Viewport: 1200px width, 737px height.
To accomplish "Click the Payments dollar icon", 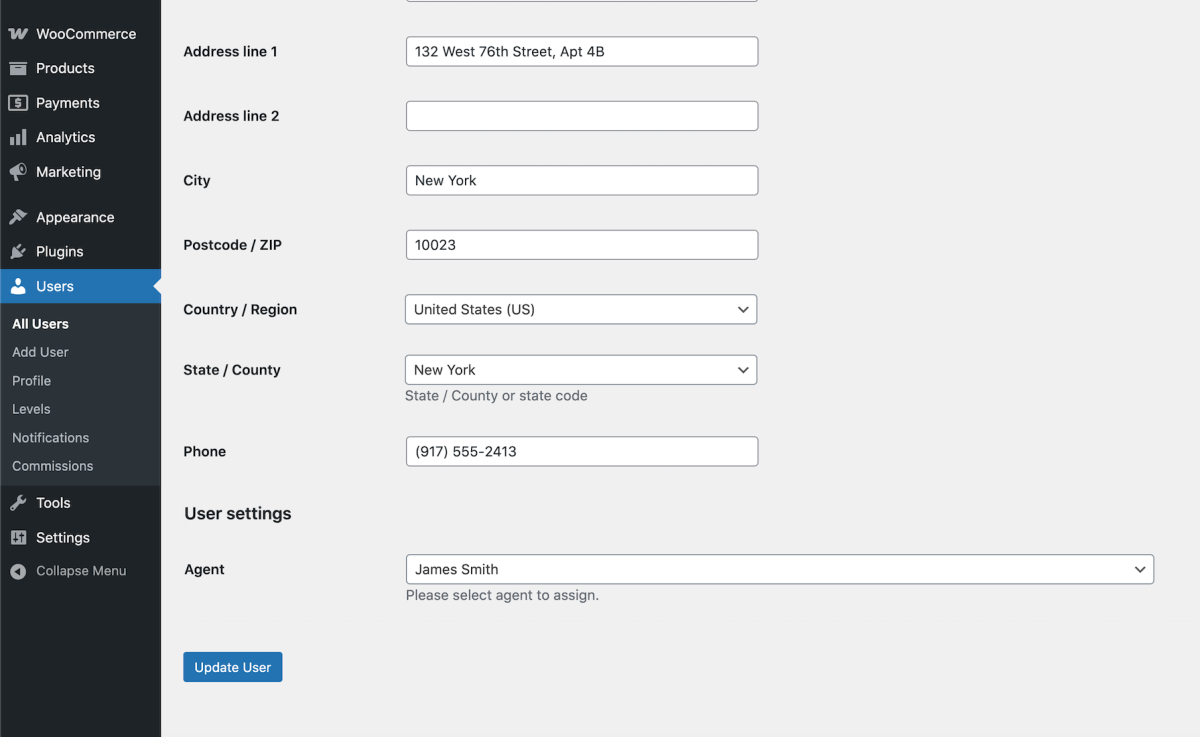I will (x=18, y=103).
